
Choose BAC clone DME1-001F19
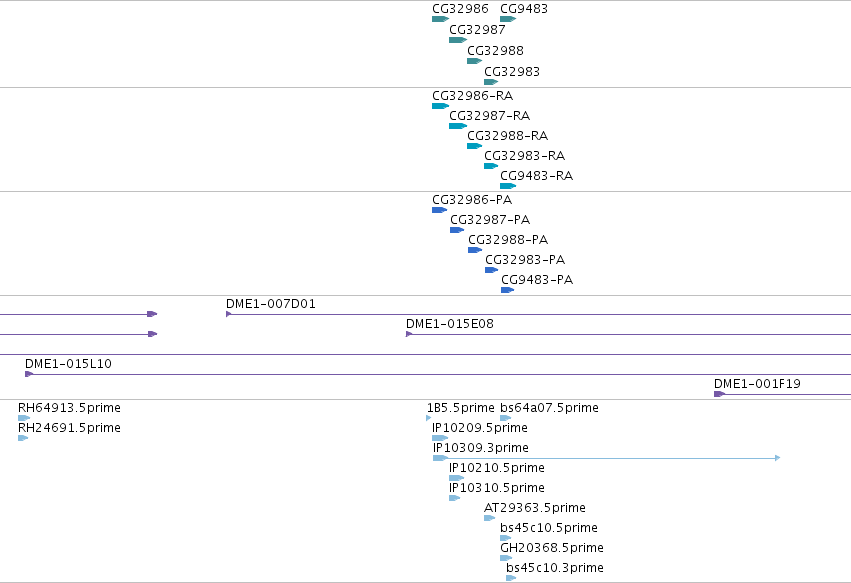(757, 384)
